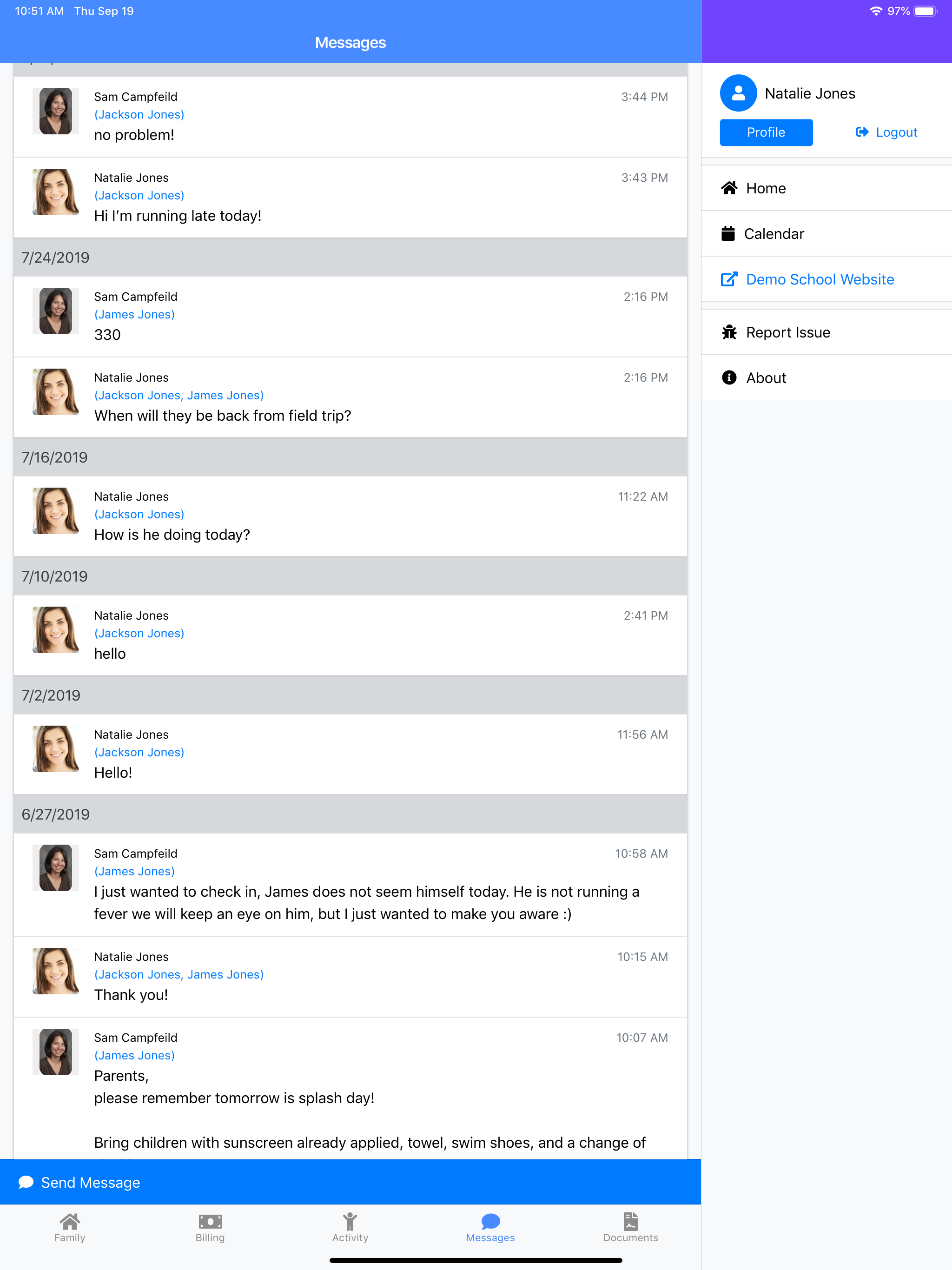The image size is (952, 1270).
Task: Click Natalie Jones name in side menu
Action: click(810, 93)
